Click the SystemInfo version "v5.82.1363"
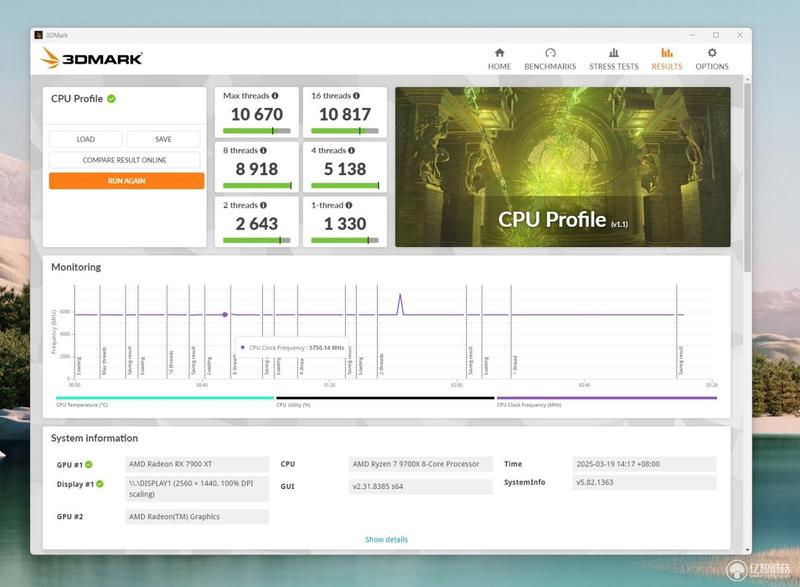Viewport: 800px width, 587px height. coord(644,482)
